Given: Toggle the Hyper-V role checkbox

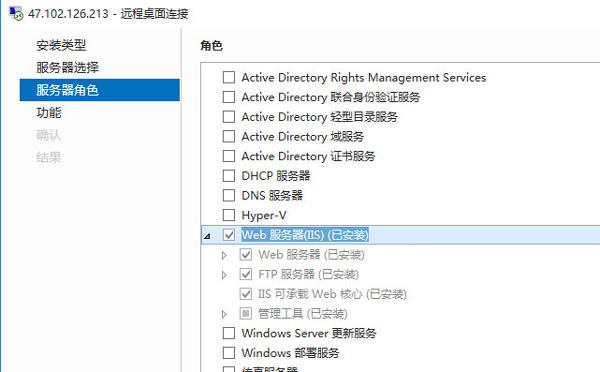Looking at the screenshot, I should click(x=229, y=215).
